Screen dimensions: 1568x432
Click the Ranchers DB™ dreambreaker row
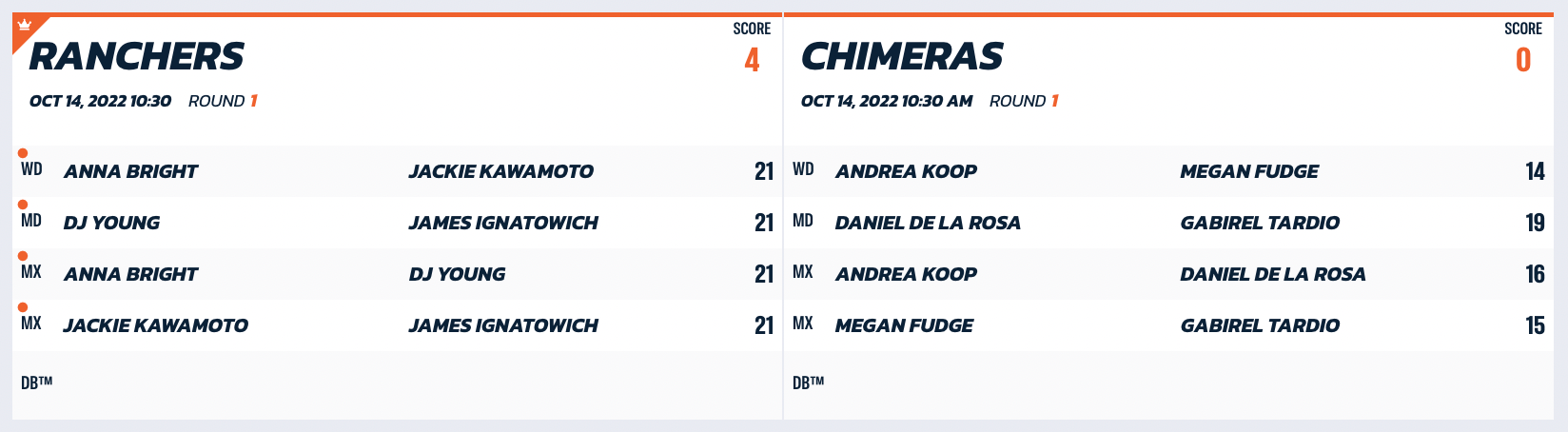point(397,383)
